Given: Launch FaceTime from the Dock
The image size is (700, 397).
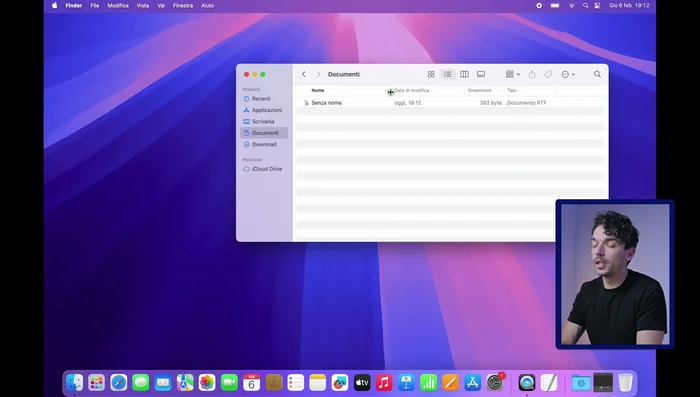Looking at the screenshot, I should click(229, 383).
